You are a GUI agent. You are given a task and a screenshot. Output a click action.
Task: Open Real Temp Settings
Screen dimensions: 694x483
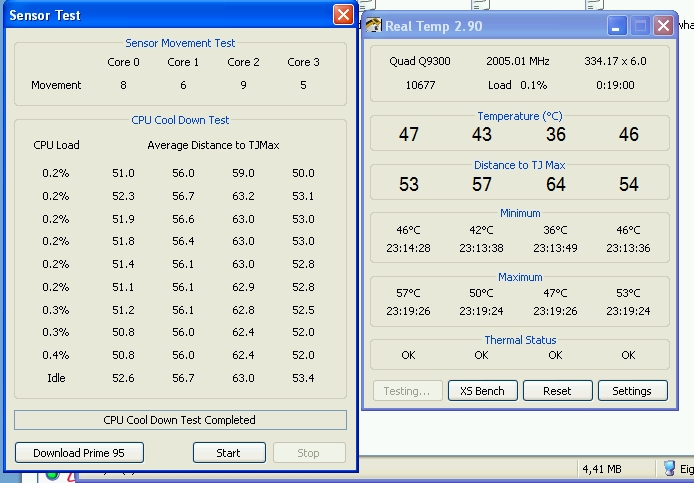pos(632,390)
